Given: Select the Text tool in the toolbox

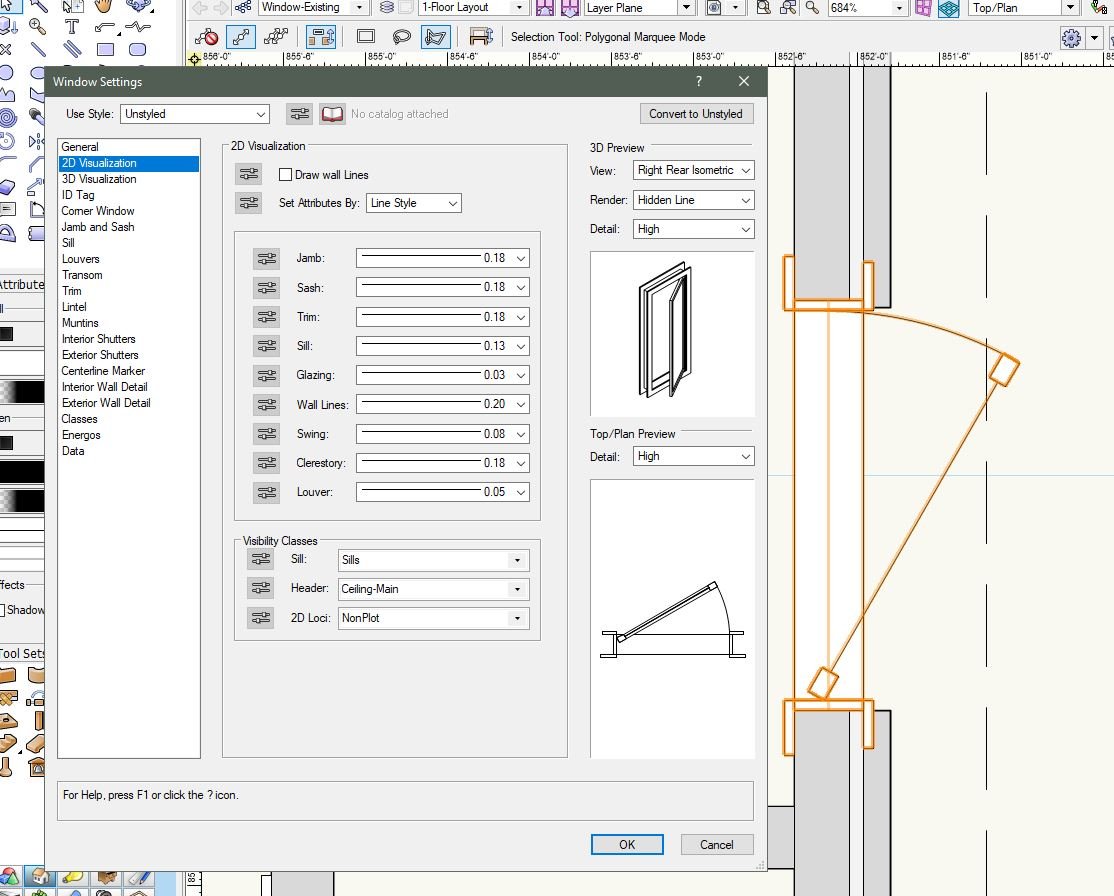Looking at the screenshot, I should click(72, 26).
